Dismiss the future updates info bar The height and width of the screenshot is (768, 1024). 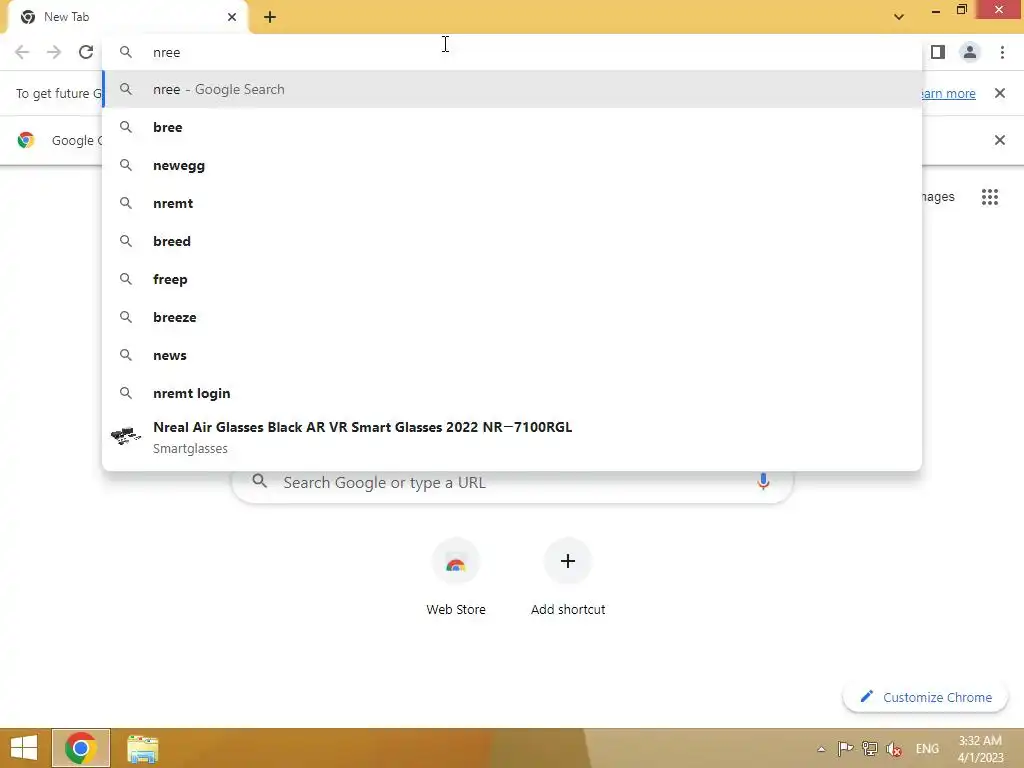coord(999,93)
